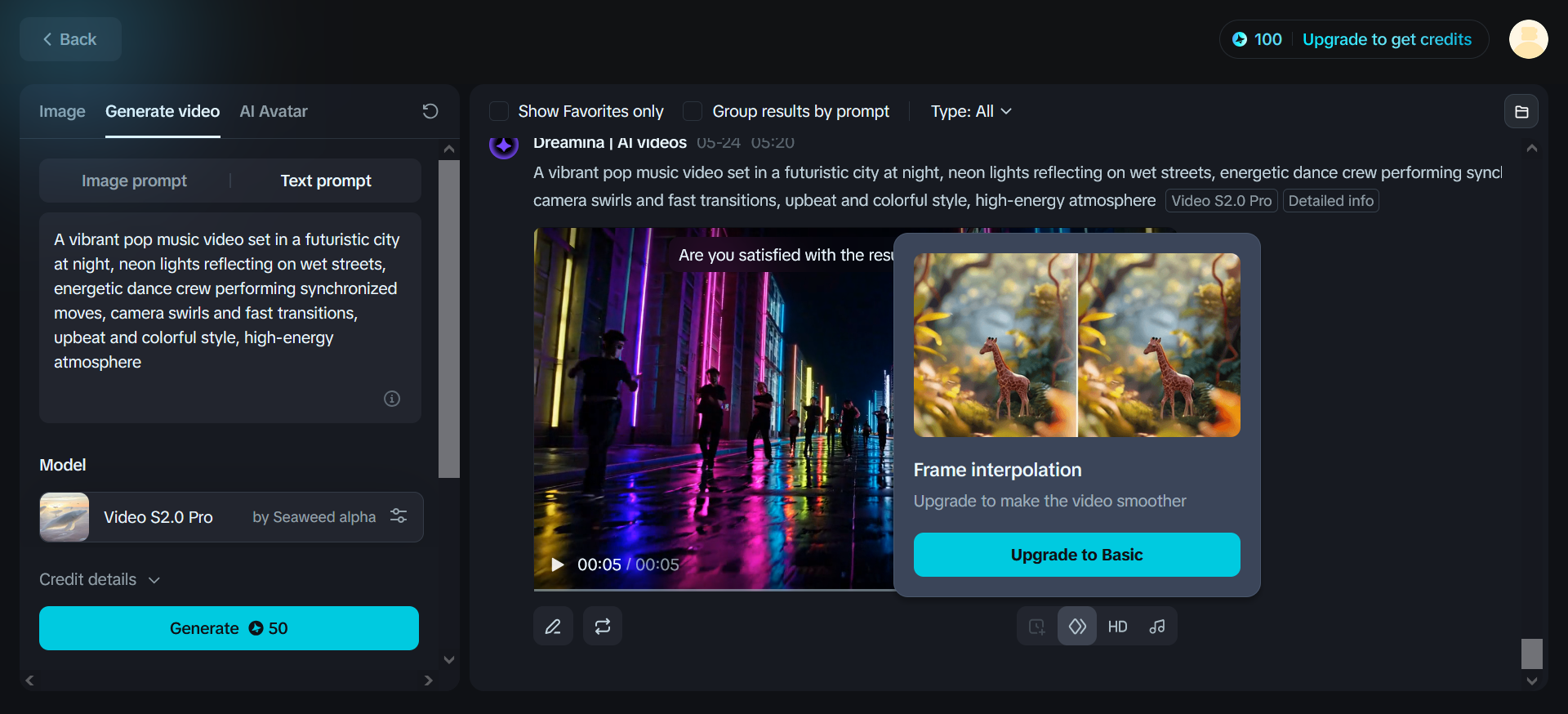
Task: Open the assets folder icon
Action: pyautogui.click(x=1521, y=112)
